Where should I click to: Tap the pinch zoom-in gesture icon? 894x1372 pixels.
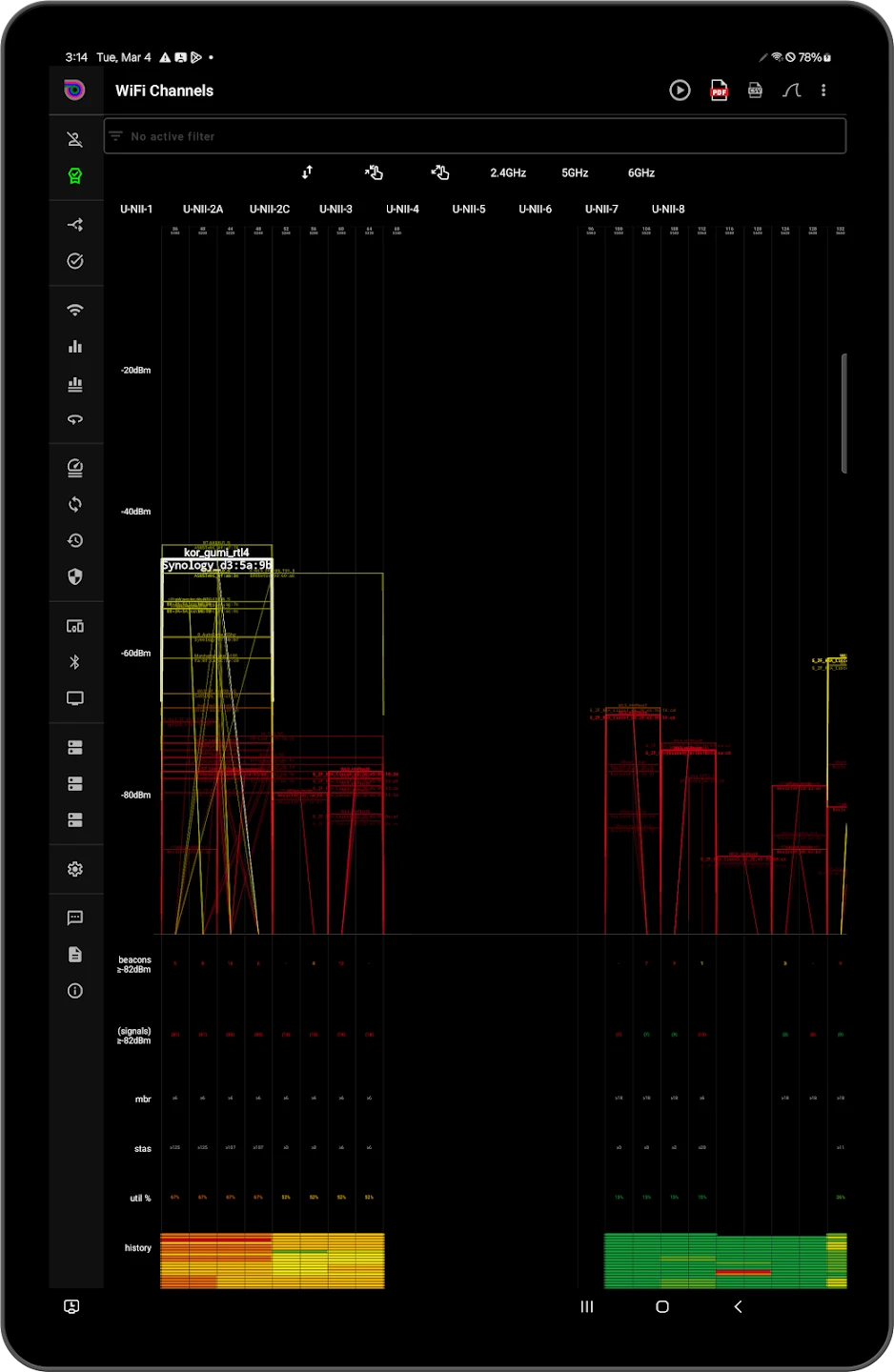pos(374,172)
